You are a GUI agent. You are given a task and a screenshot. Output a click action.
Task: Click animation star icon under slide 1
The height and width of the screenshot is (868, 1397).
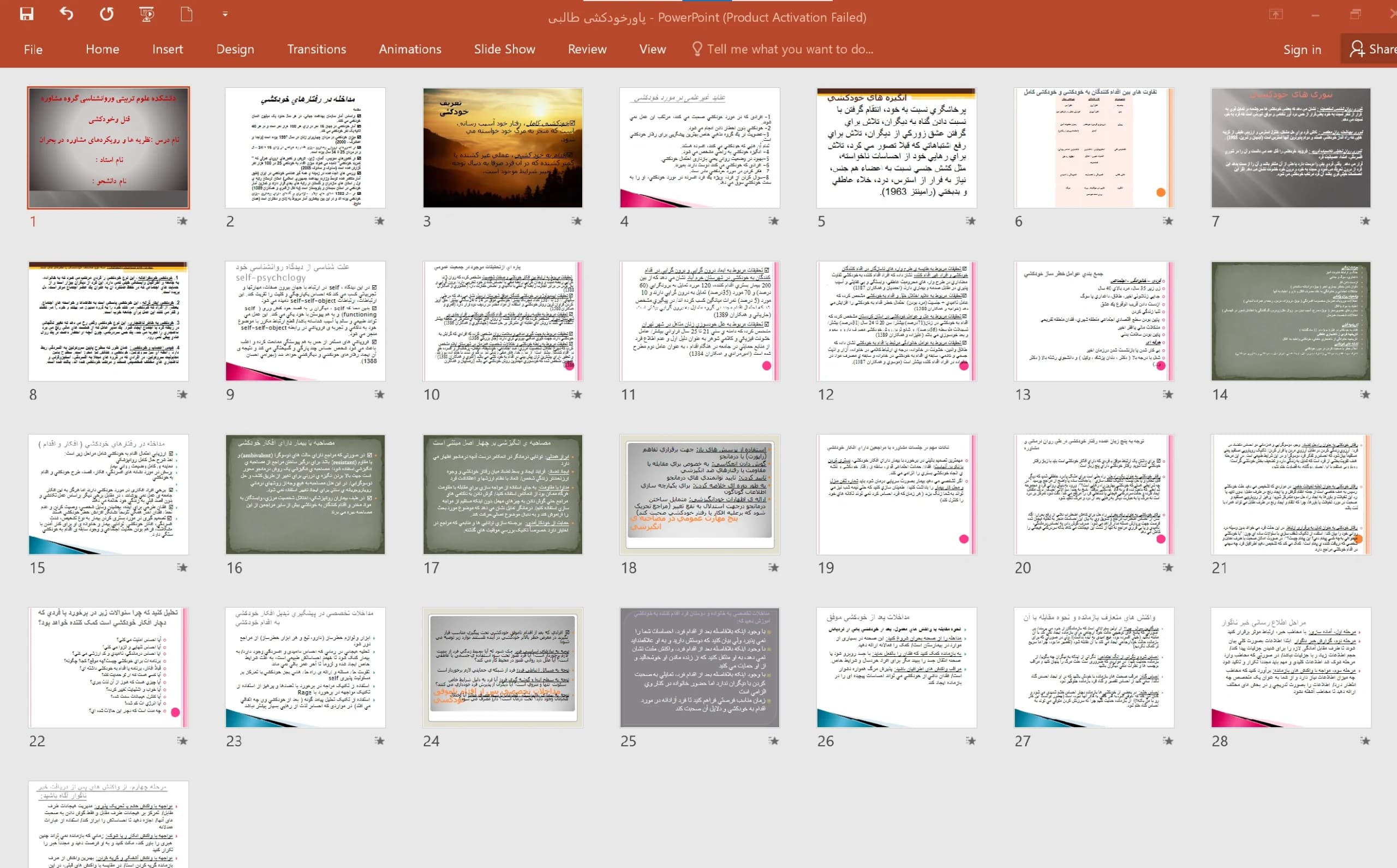182,221
